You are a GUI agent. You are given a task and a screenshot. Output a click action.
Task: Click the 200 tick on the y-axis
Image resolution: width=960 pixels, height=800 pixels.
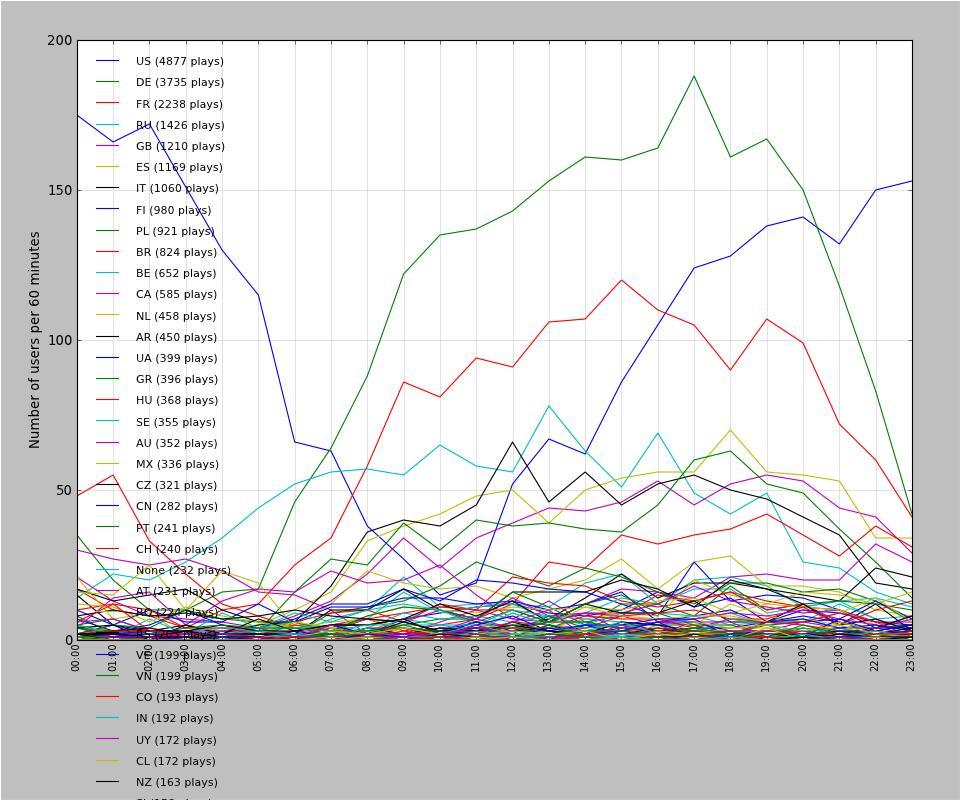[x=60, y=41]
